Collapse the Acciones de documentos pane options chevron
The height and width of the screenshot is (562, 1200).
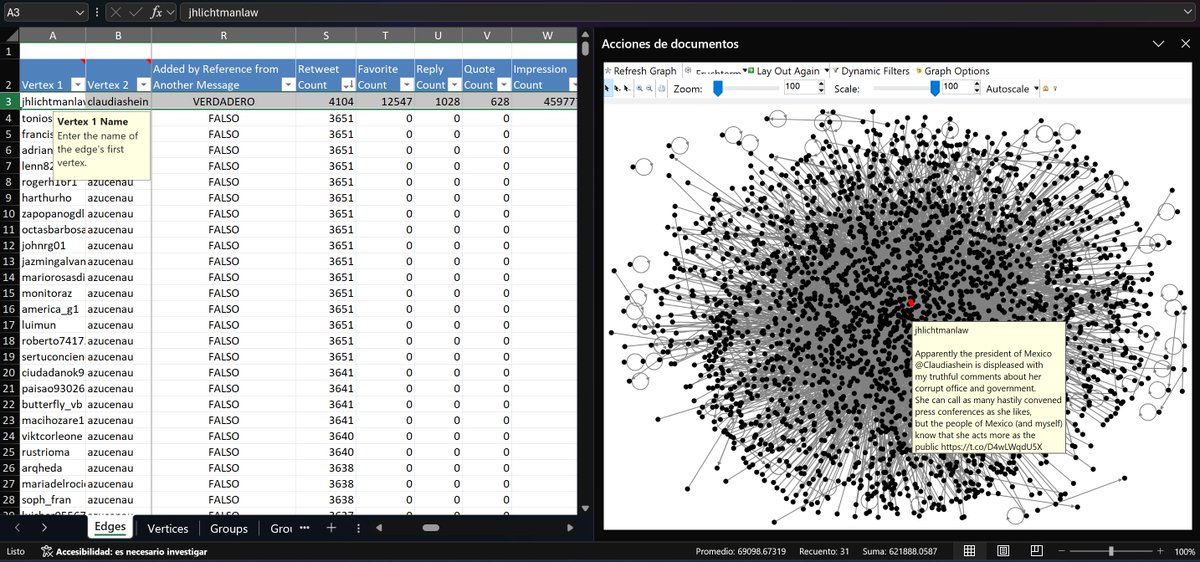click(1159, 44)
